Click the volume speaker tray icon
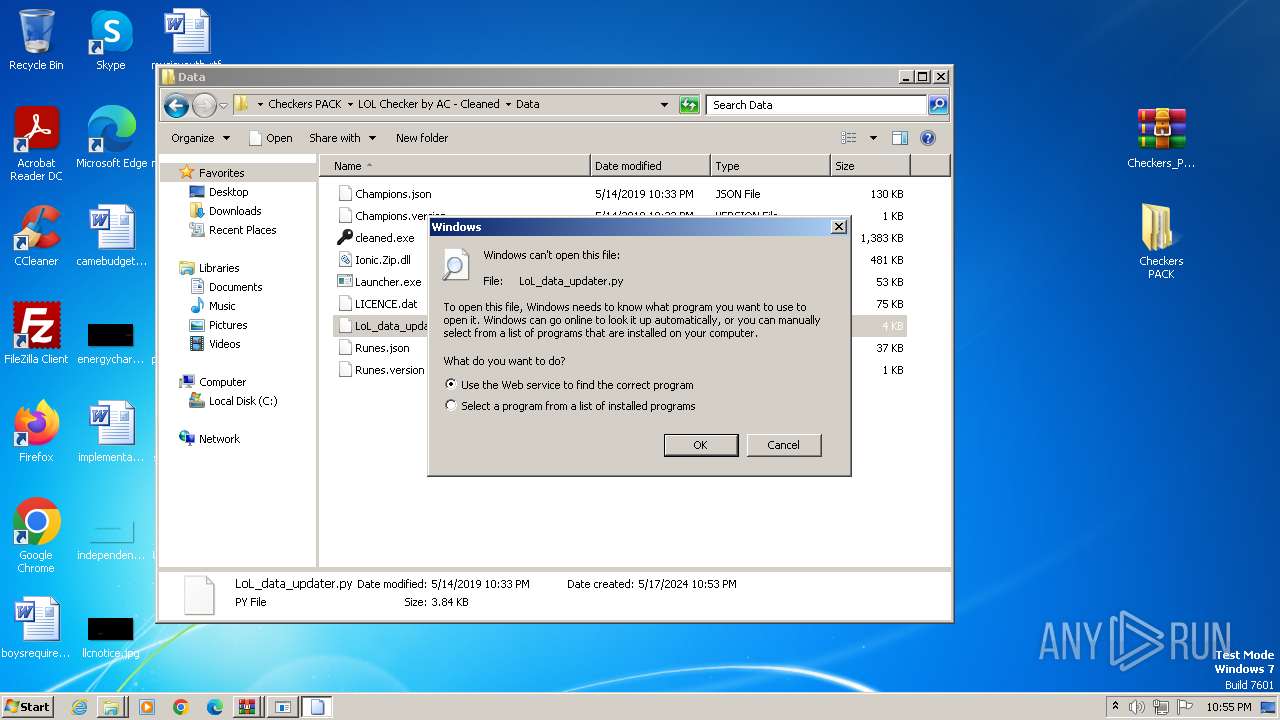Viewport: 1280px width, 720px height. [x=1137, y=707]
